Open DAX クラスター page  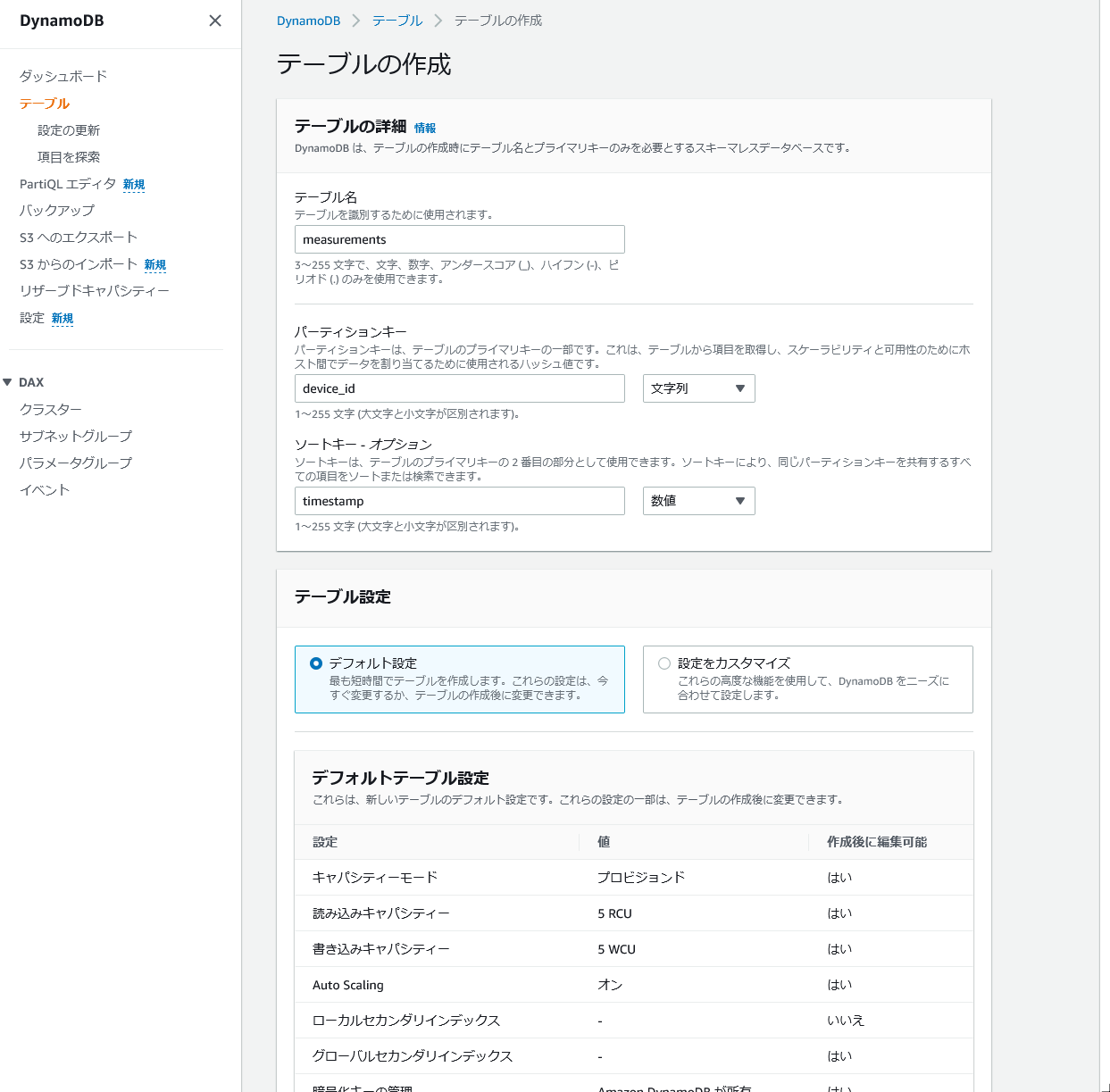click(x=51, y=409)
